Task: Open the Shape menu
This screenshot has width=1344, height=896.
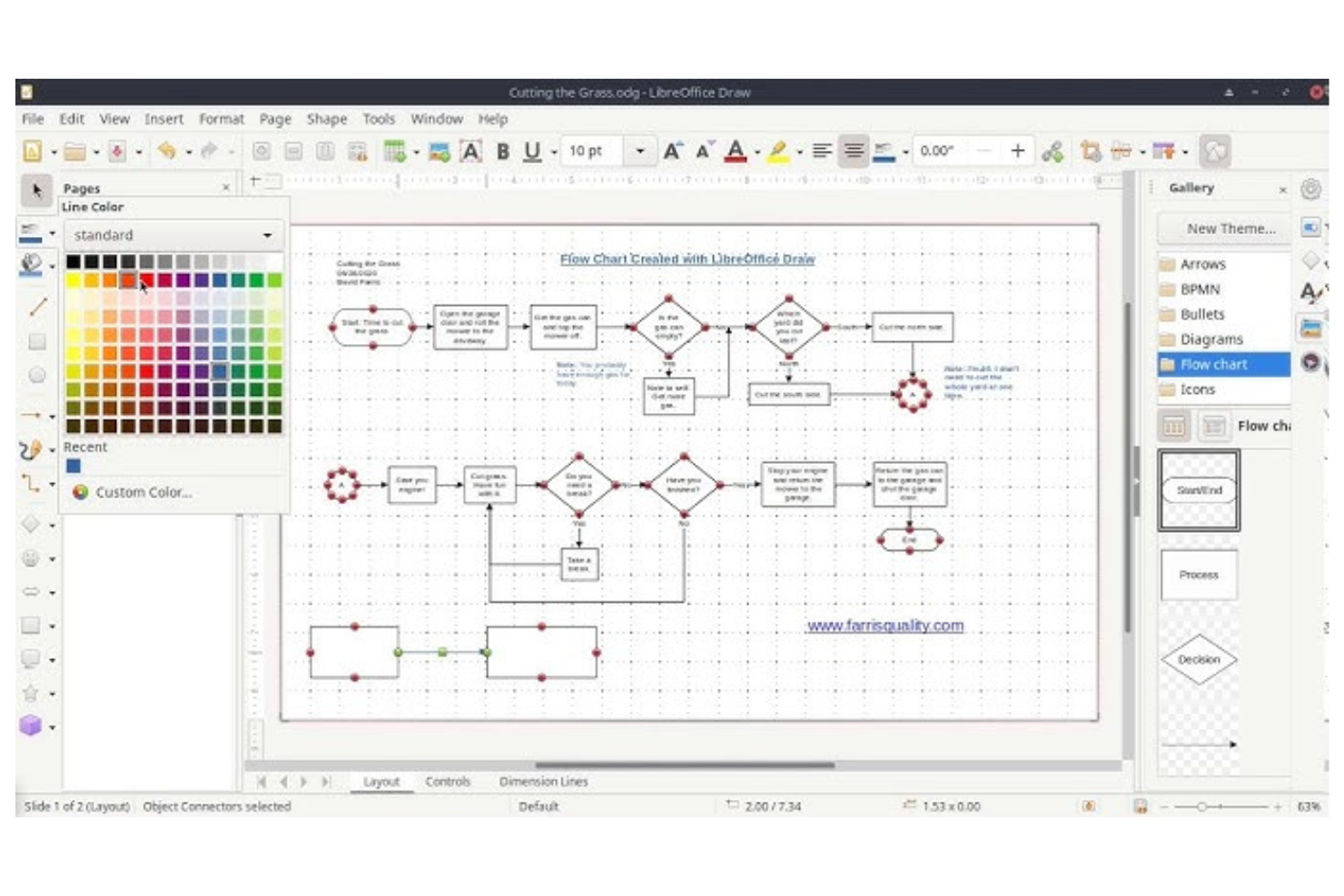Action: [327, 119]
